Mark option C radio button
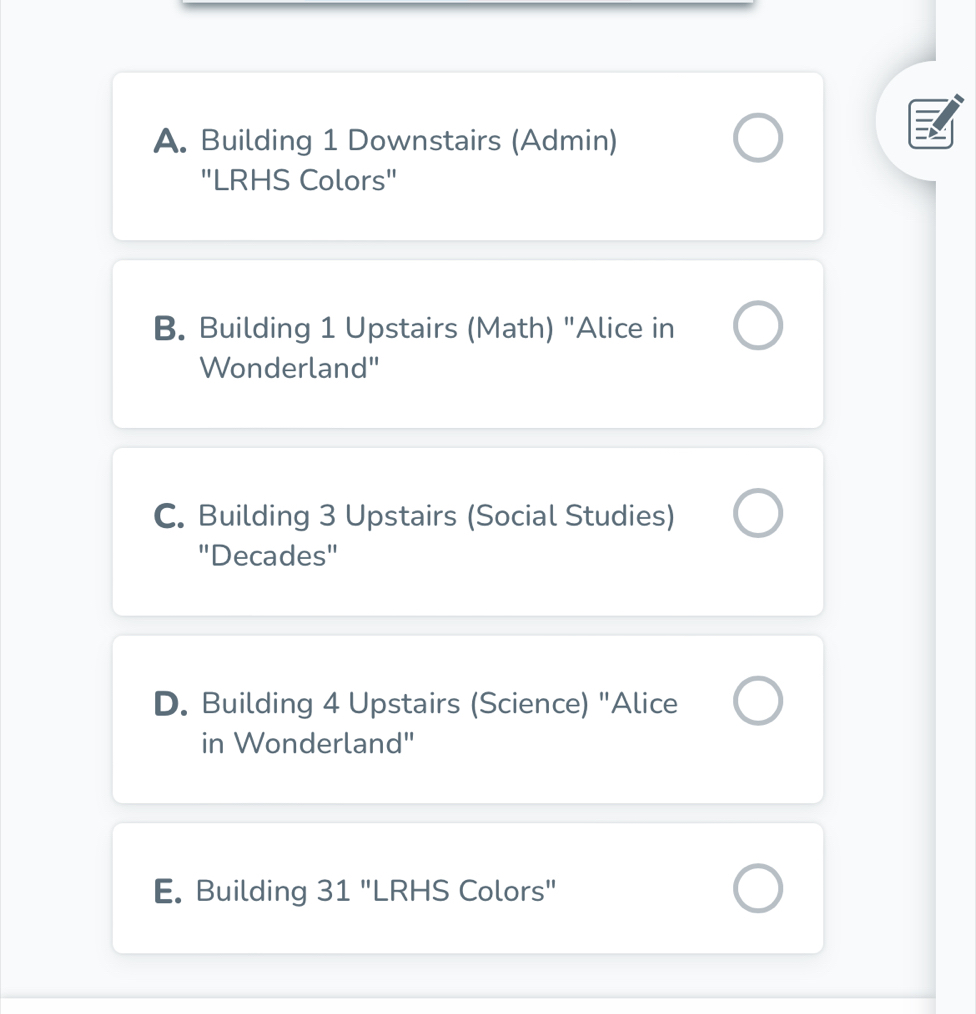The width and height of the screenshot is (976, 1014). 758,514
